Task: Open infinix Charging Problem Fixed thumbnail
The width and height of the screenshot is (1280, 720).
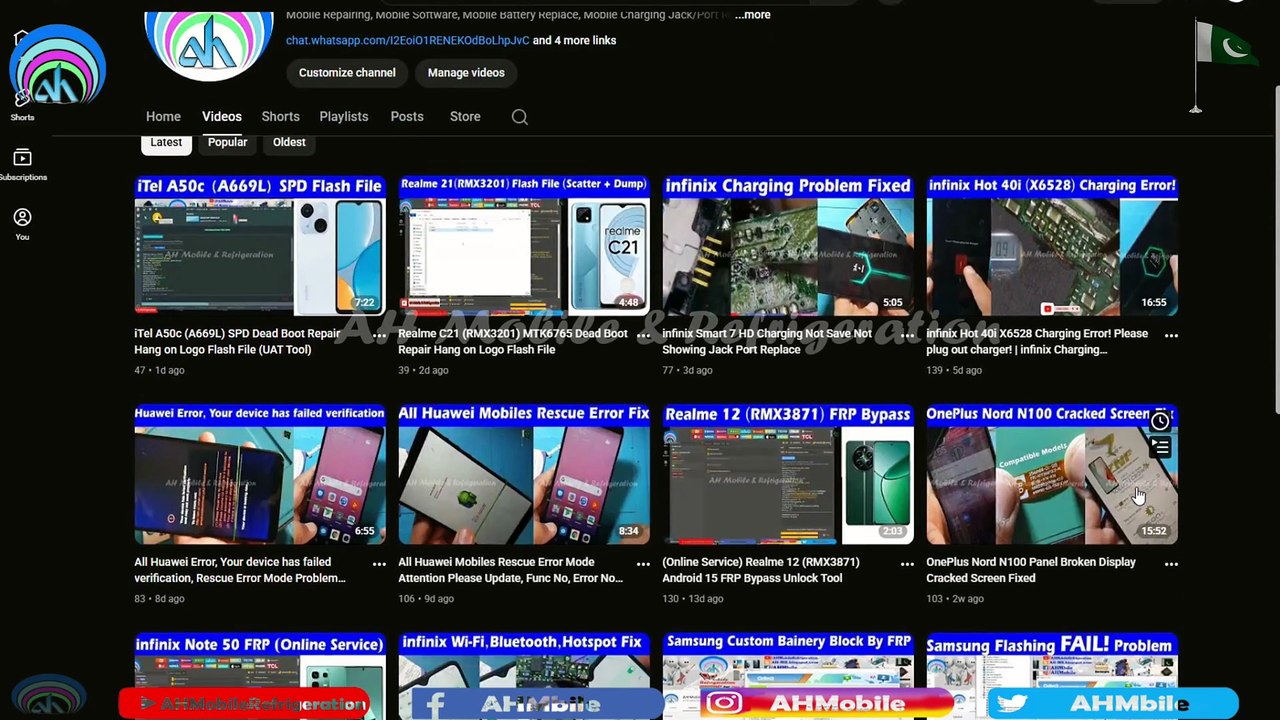Action: click(x=788, y=245)
